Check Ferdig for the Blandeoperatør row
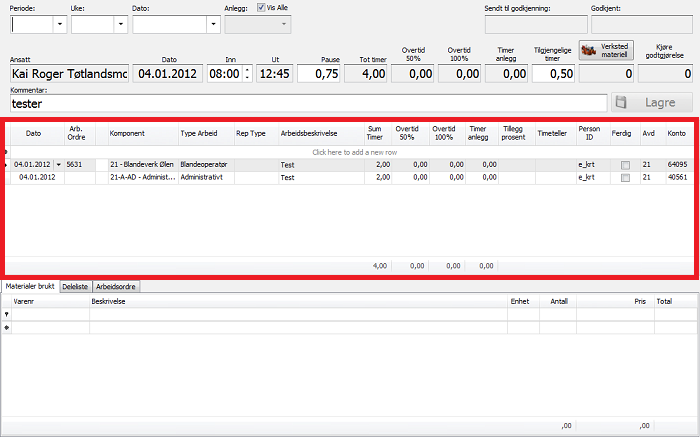The image size is (700, 437). tap(625, 164)
